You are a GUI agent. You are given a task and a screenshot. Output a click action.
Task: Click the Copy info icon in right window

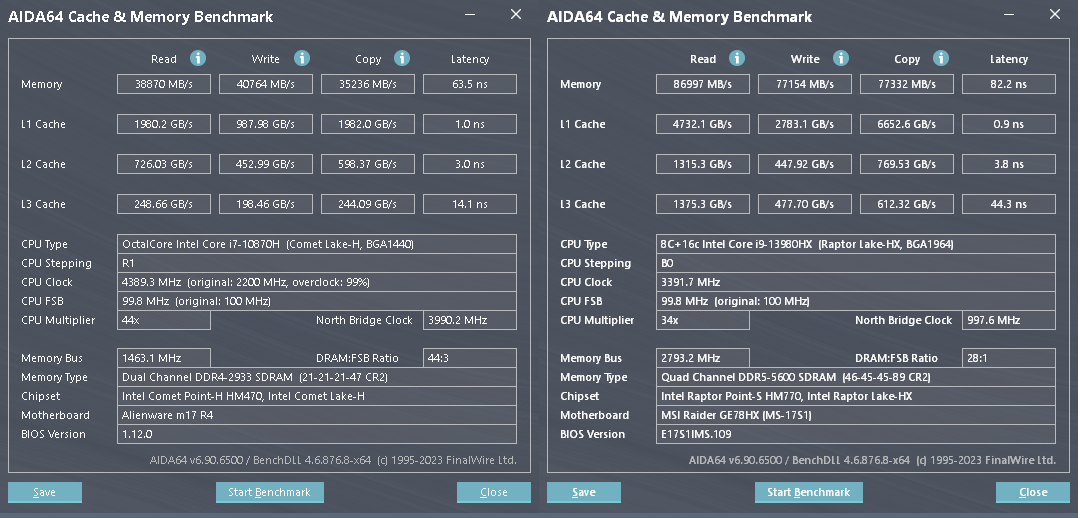pyautogui.click(x=941, y=59)
